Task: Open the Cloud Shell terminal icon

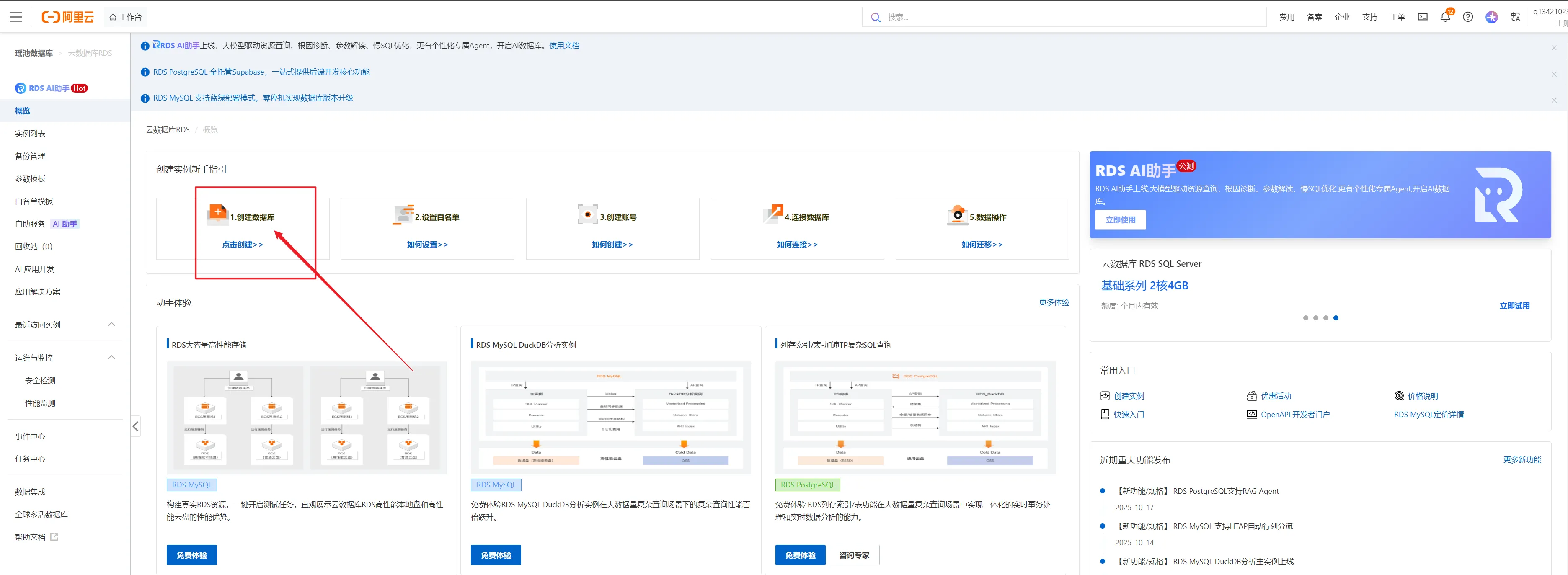Action: [x=1423, y=17]
